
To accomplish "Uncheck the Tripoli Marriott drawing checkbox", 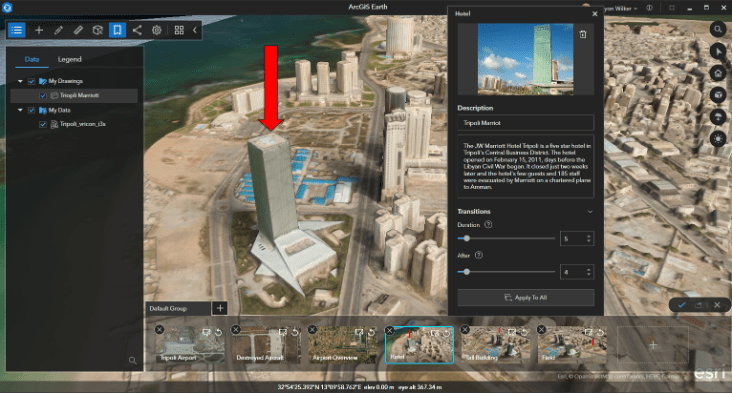I will click(43, 96).
